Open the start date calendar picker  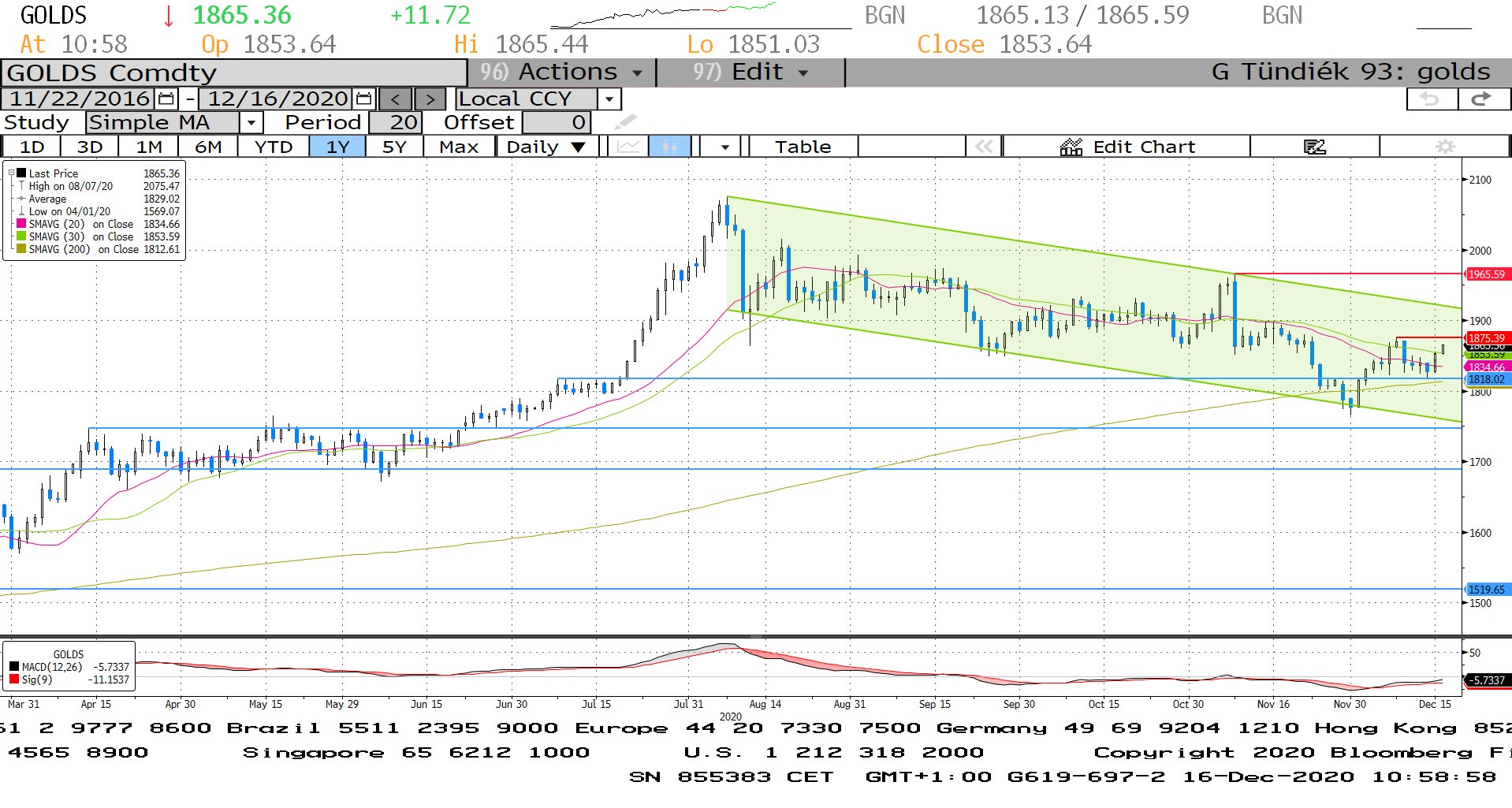point(166,99)
